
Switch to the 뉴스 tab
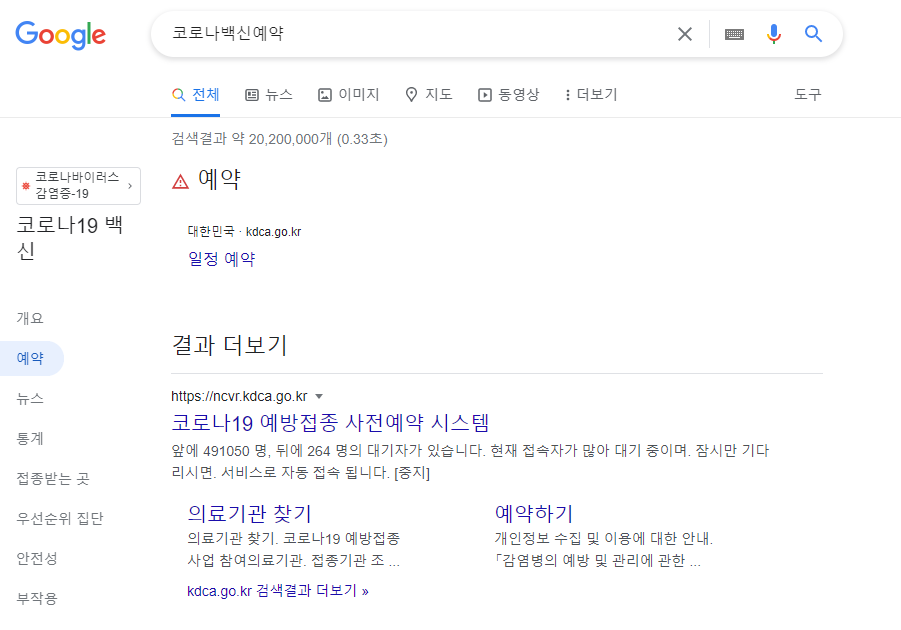(x=269, y=94)
